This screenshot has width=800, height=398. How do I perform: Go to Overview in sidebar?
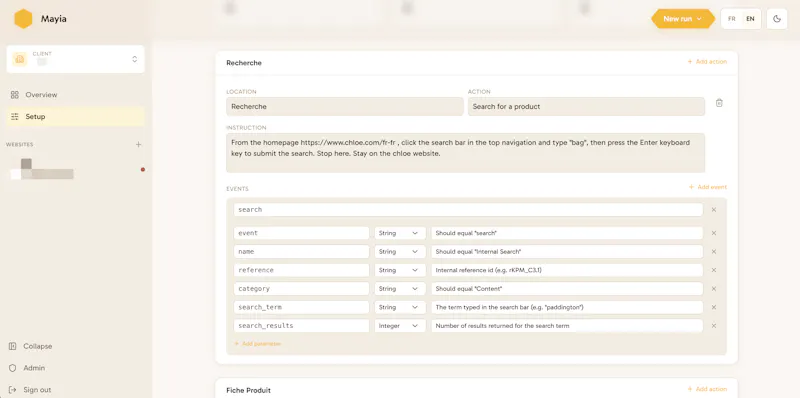click(x=76, y=95)
